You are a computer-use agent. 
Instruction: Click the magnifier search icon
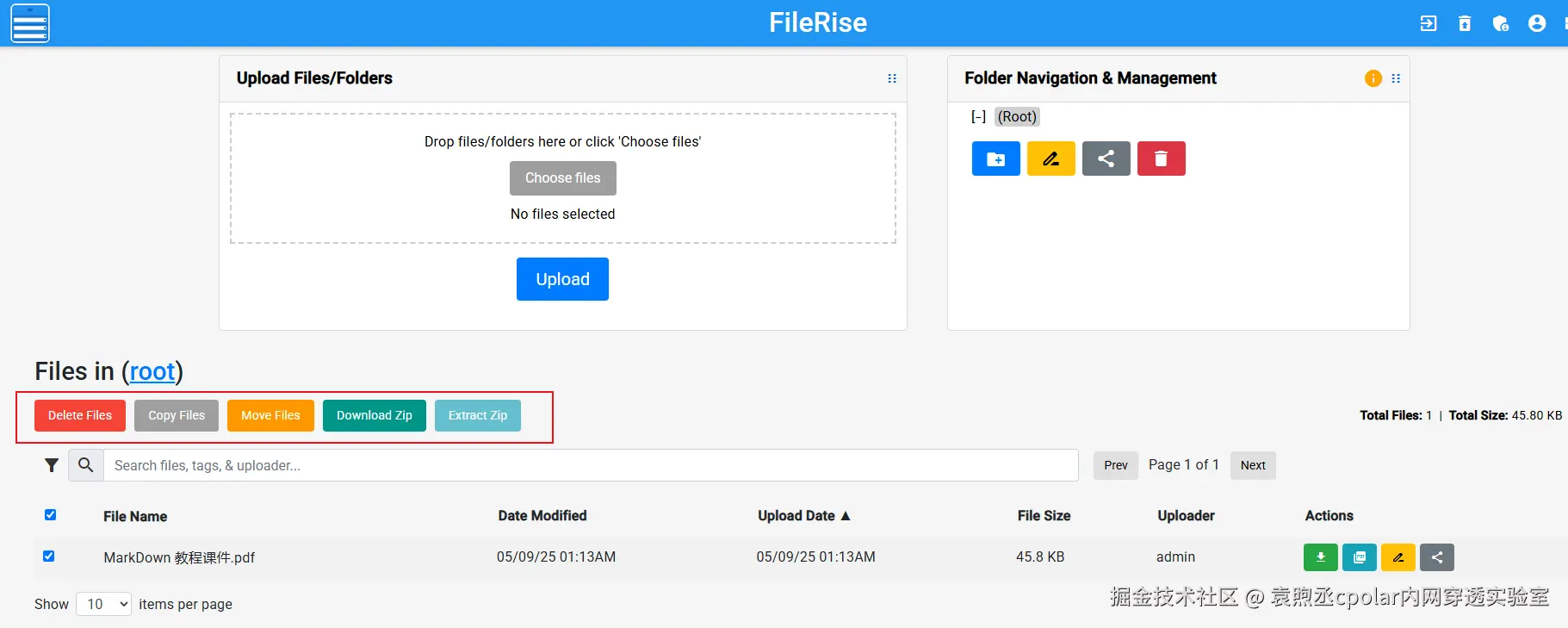tap(86, 465)
